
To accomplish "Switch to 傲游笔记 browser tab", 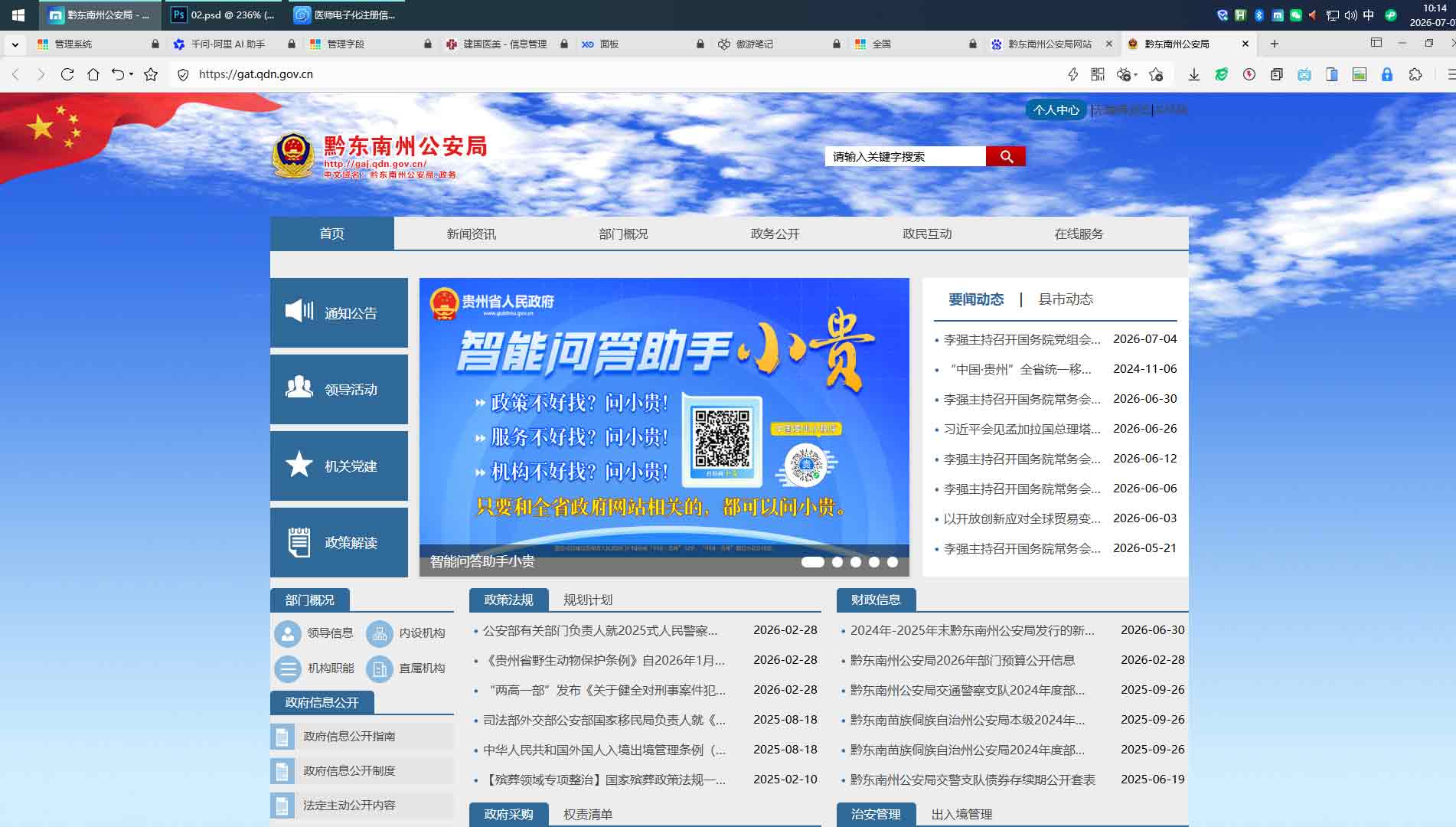I will coord(779,44).
